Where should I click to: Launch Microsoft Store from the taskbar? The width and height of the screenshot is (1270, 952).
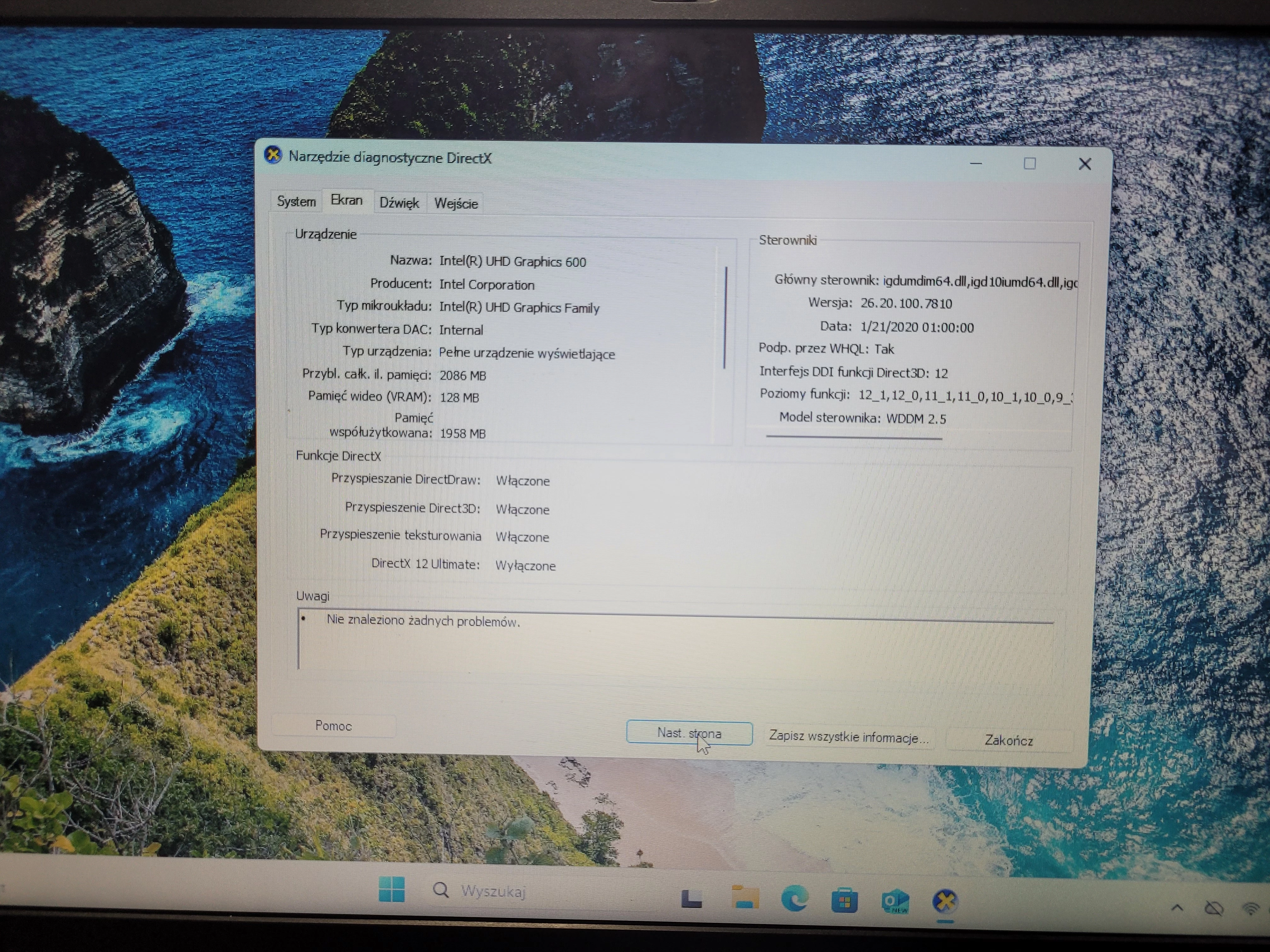tap(844, 900)
